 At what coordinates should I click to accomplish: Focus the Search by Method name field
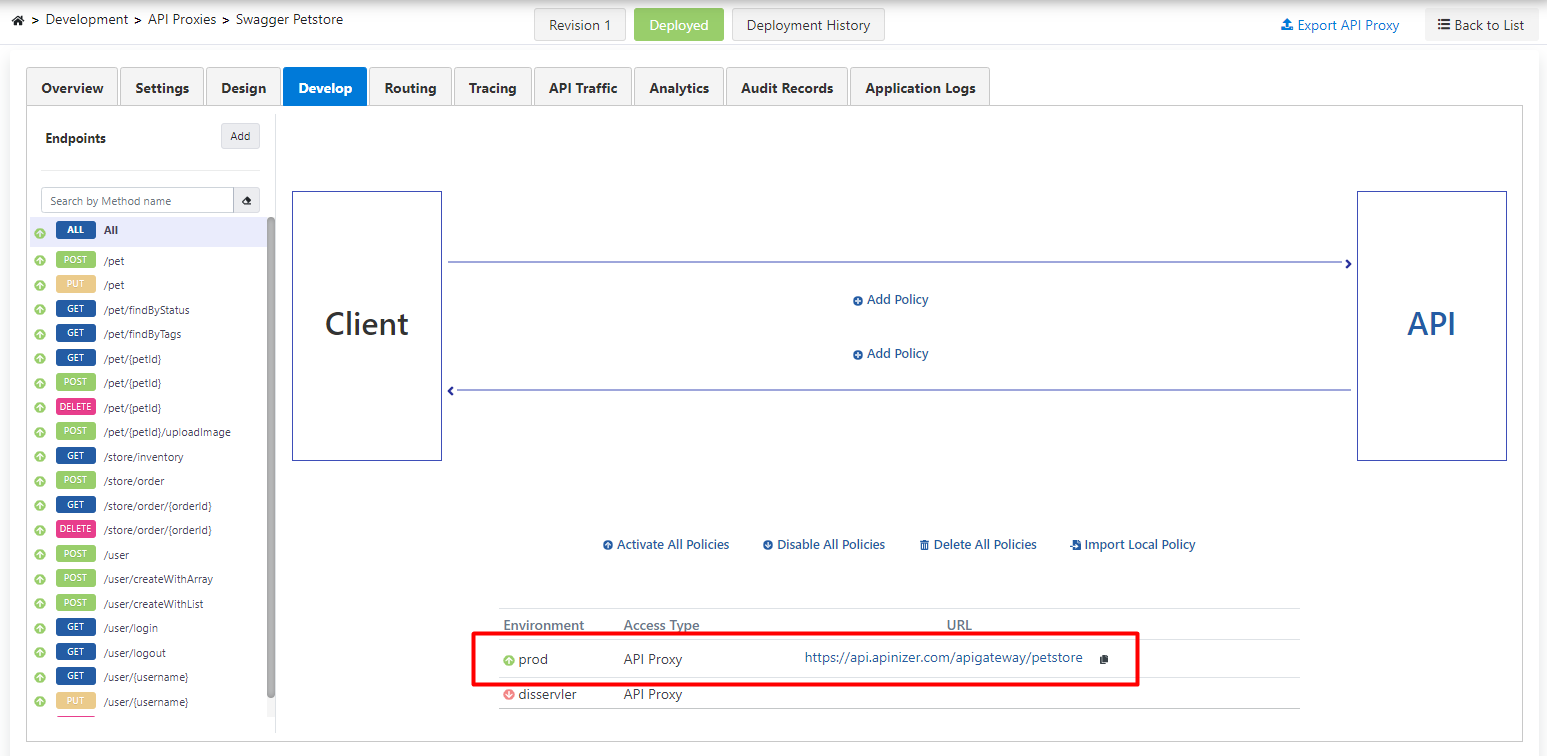137,201
